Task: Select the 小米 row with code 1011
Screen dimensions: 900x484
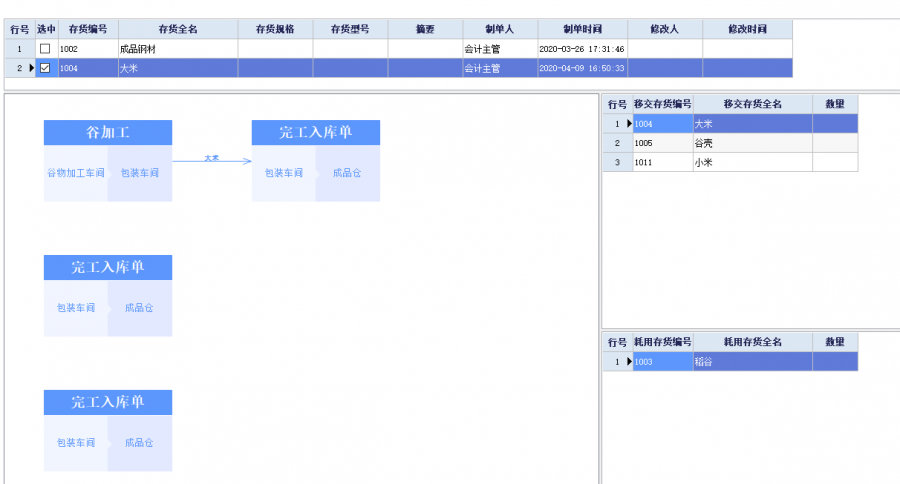Action: 750,162
